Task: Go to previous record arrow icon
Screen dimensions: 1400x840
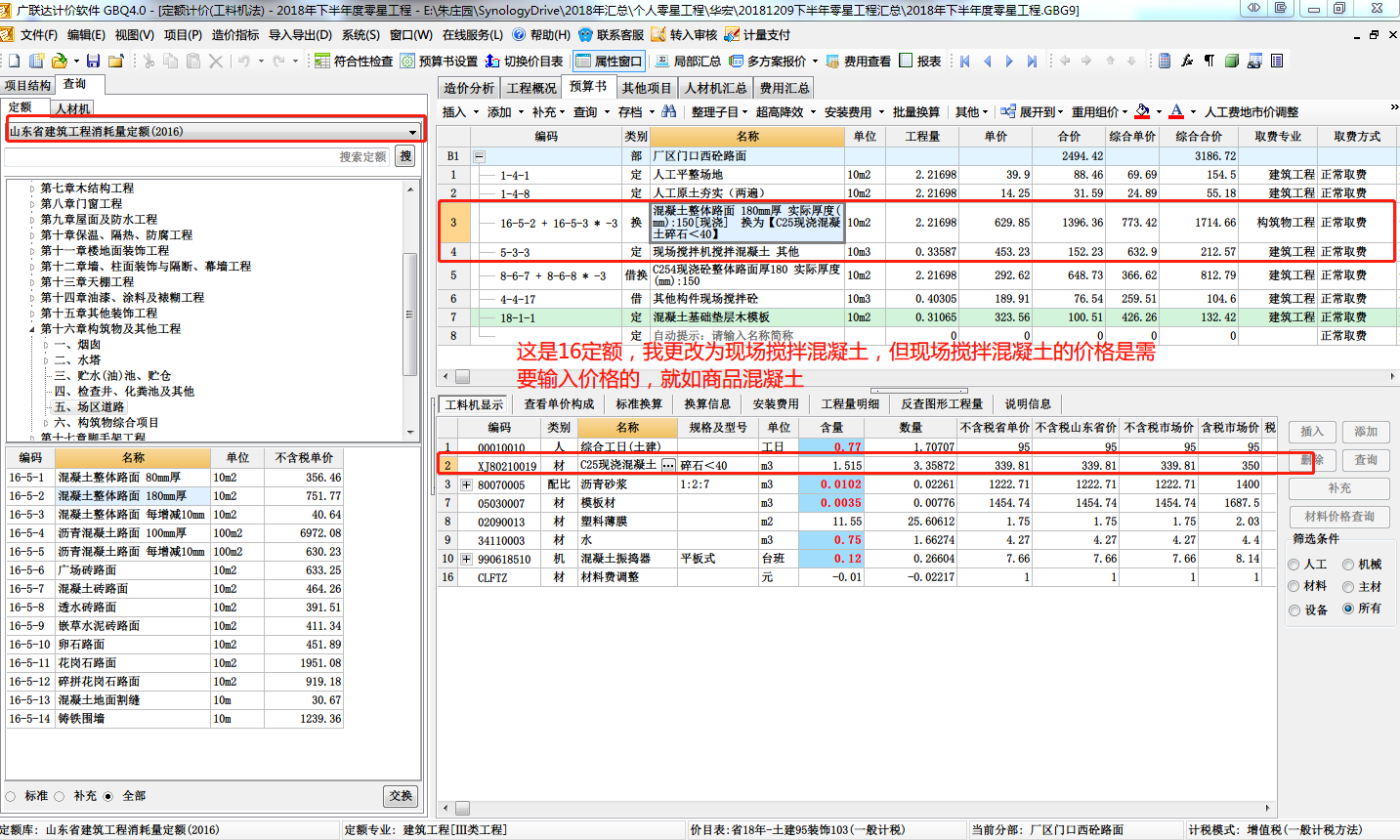Action: click(x=987, y=61)
